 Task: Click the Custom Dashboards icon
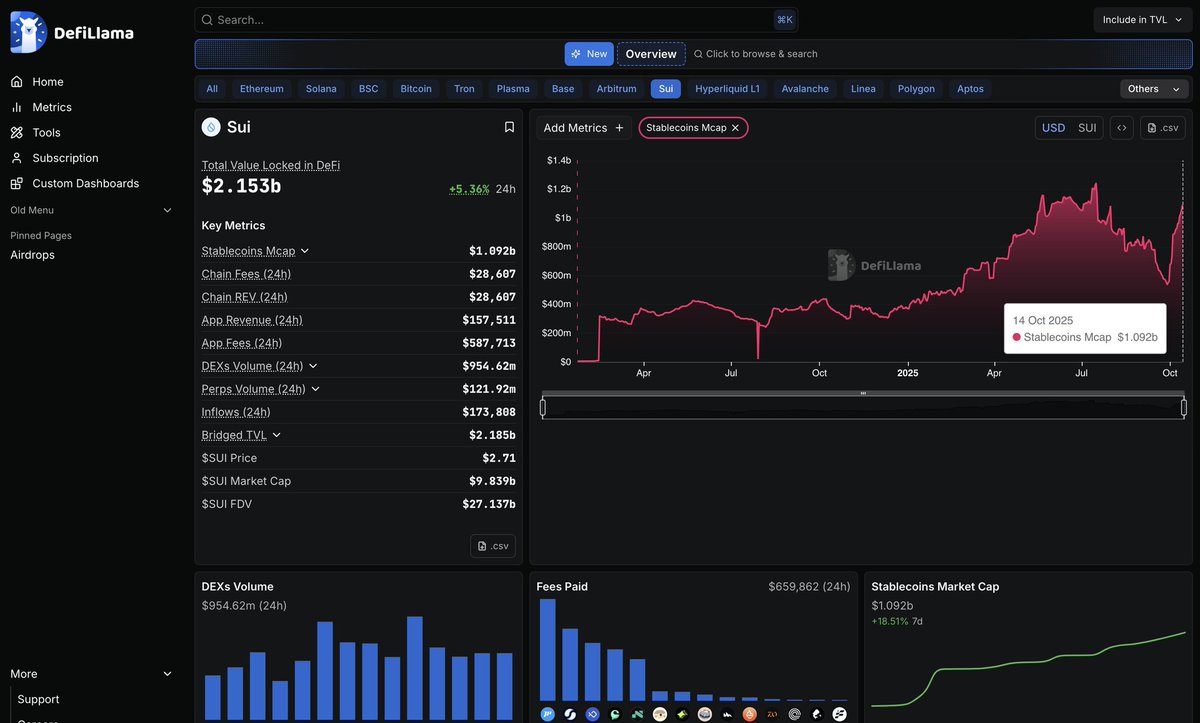[16, 183]
